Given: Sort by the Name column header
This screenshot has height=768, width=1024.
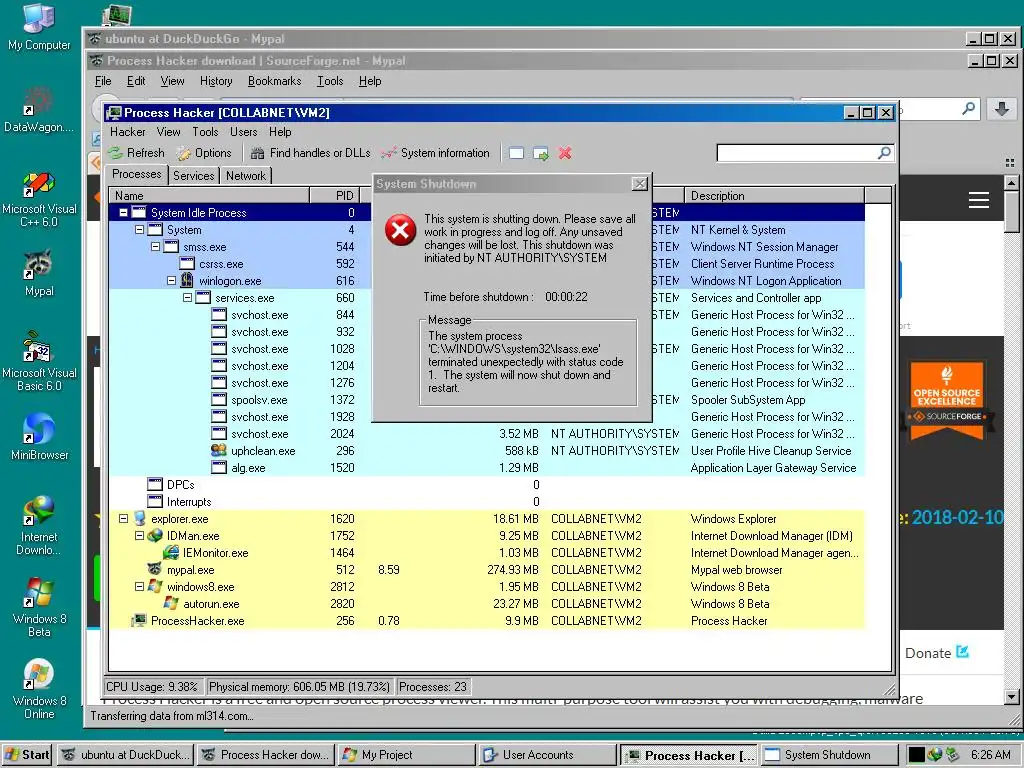Looking at the screenshot, I should (x=209, y=195).
